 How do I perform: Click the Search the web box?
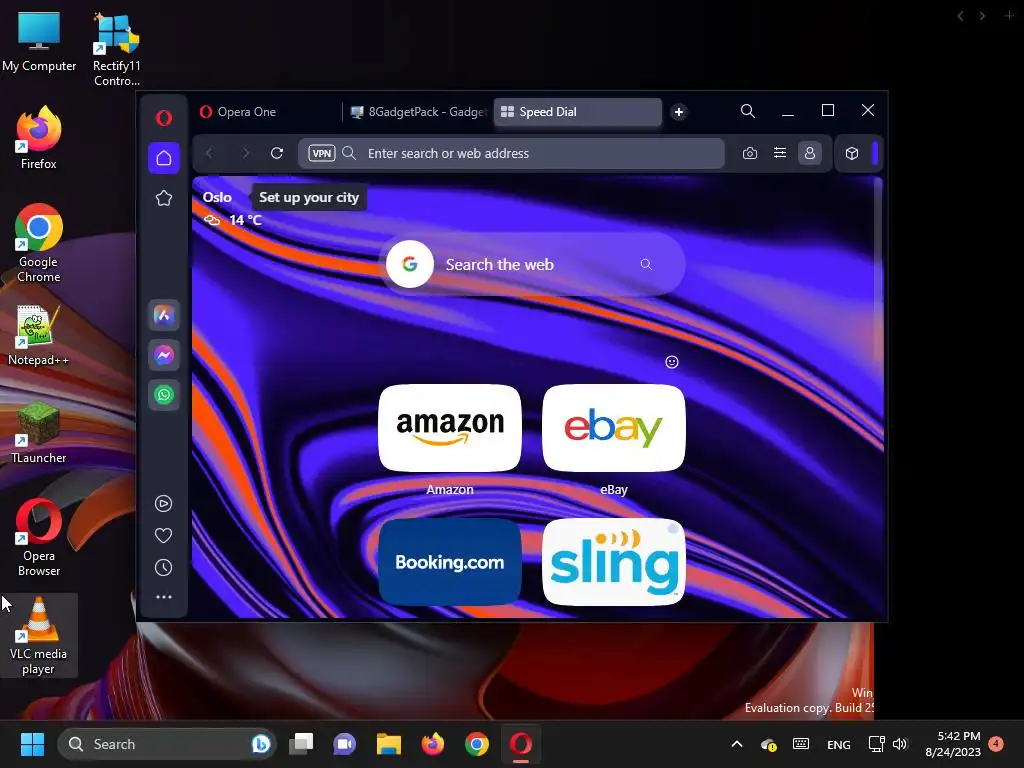[x=533, y=264]
